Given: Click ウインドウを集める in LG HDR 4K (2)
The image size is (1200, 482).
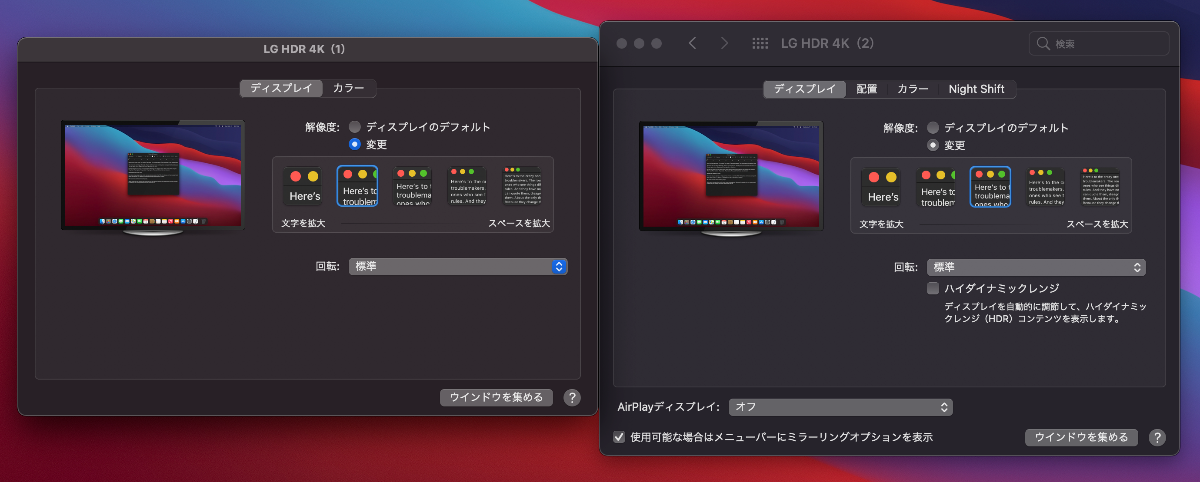Looking at the screenshot, I should click(1081, 437).
